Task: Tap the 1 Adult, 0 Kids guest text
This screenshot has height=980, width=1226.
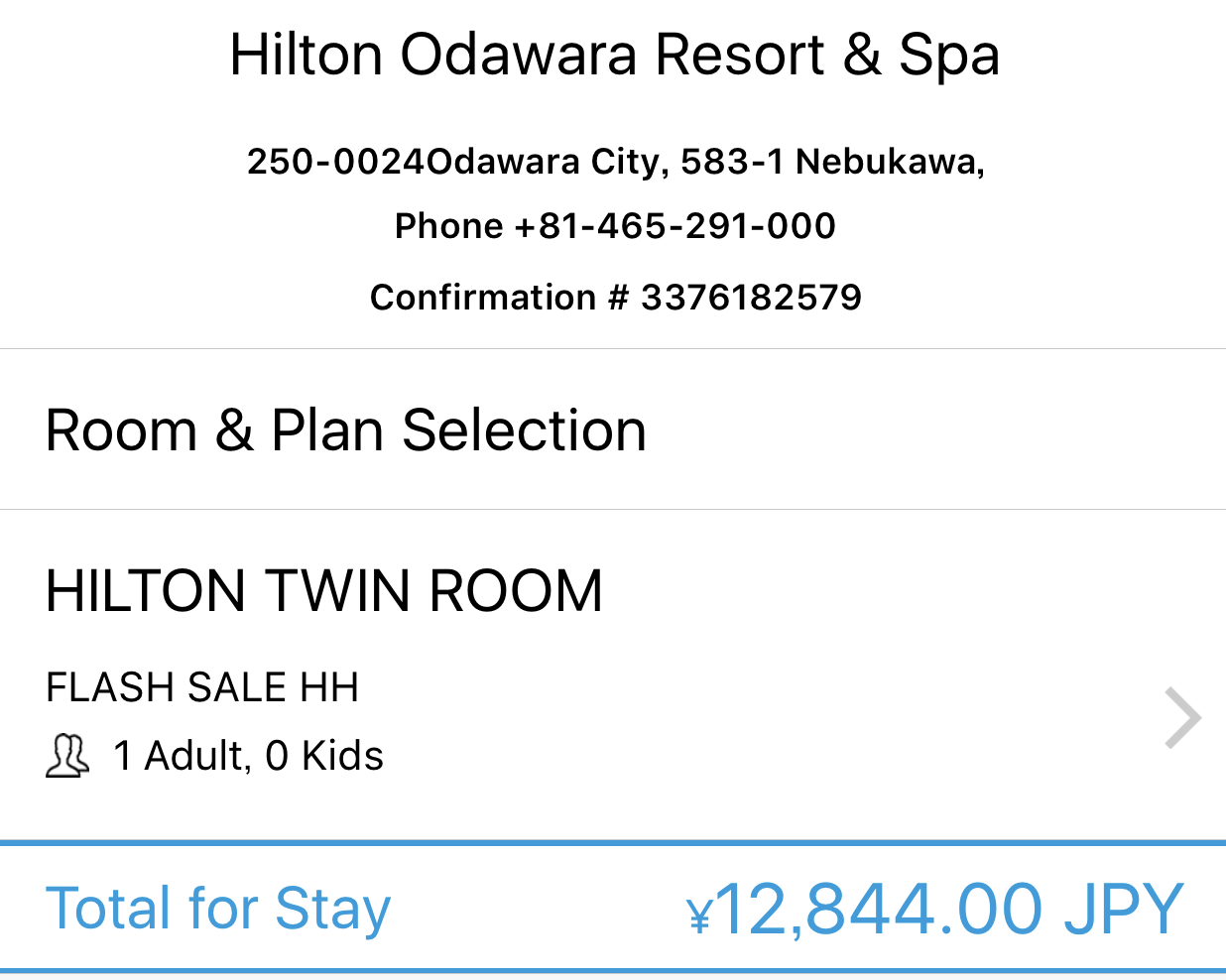Action: [x=248, y=756]
